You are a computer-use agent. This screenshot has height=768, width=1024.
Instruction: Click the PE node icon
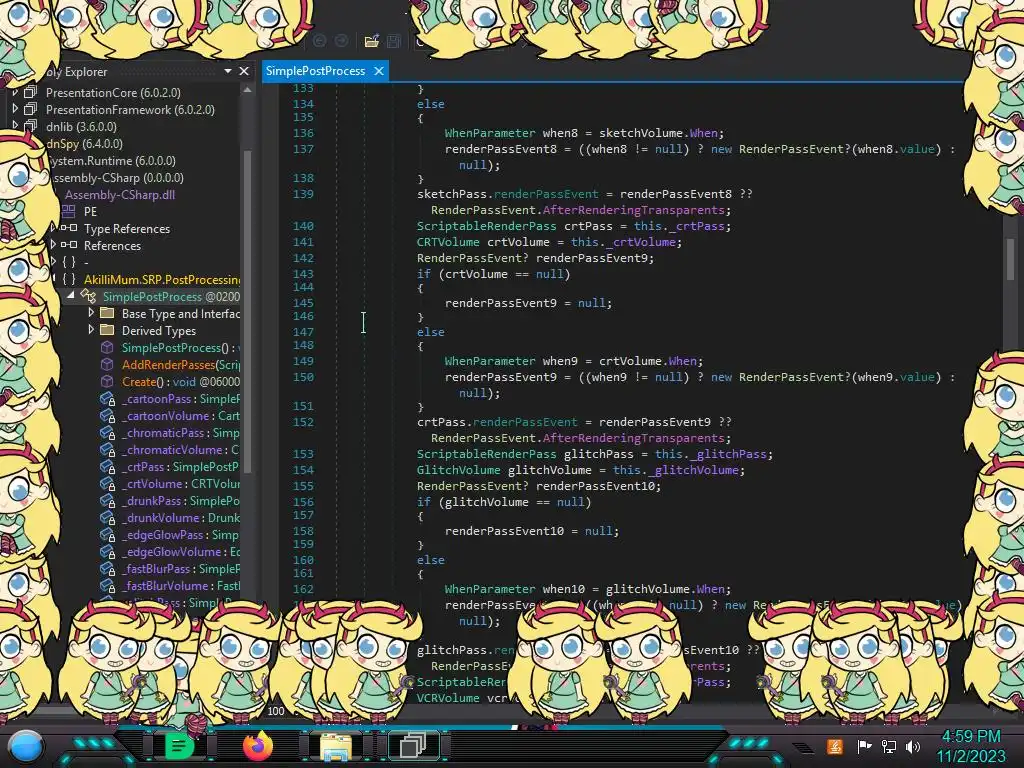coord(69,211)
